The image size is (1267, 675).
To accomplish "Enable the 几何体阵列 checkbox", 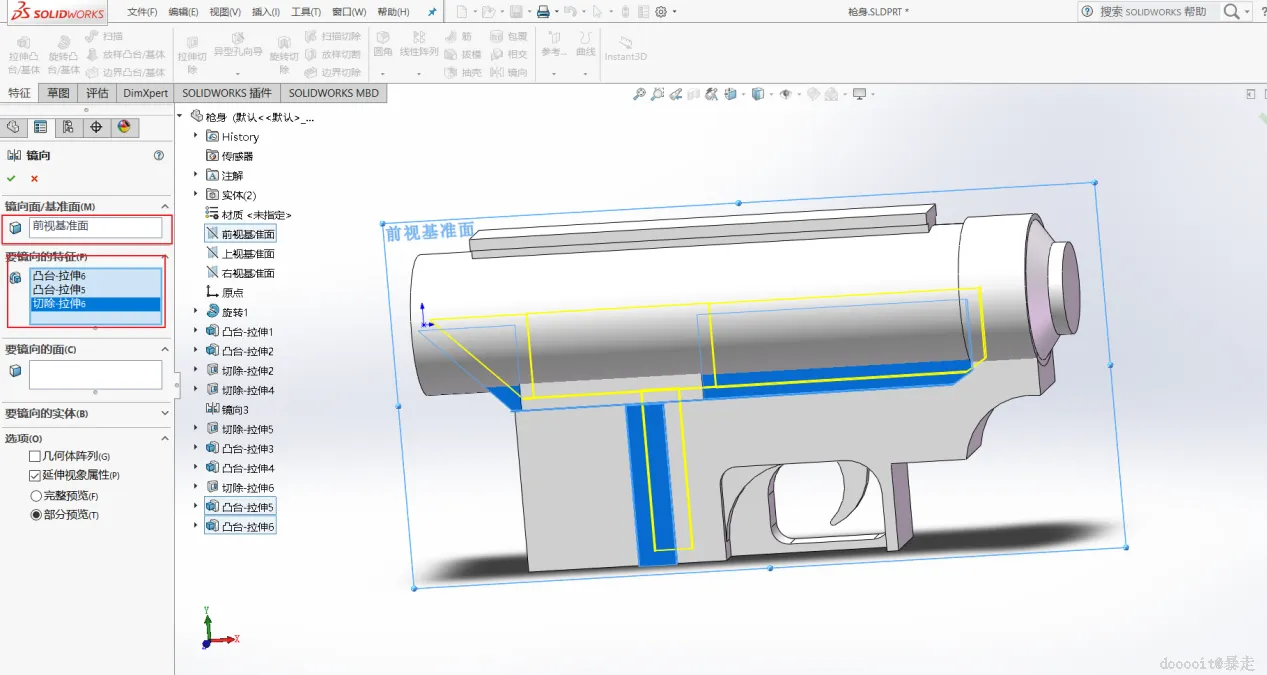I will (35, 456).
